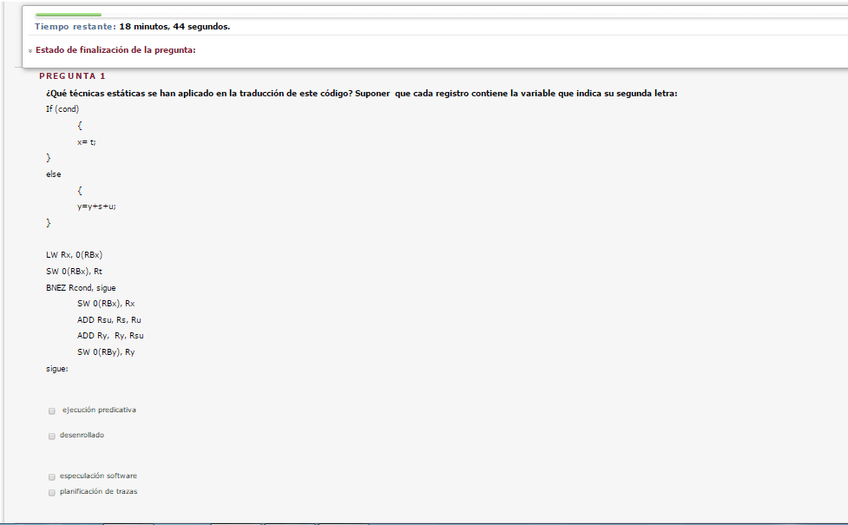Click 'Tiempo restante' label

(75, 26)
